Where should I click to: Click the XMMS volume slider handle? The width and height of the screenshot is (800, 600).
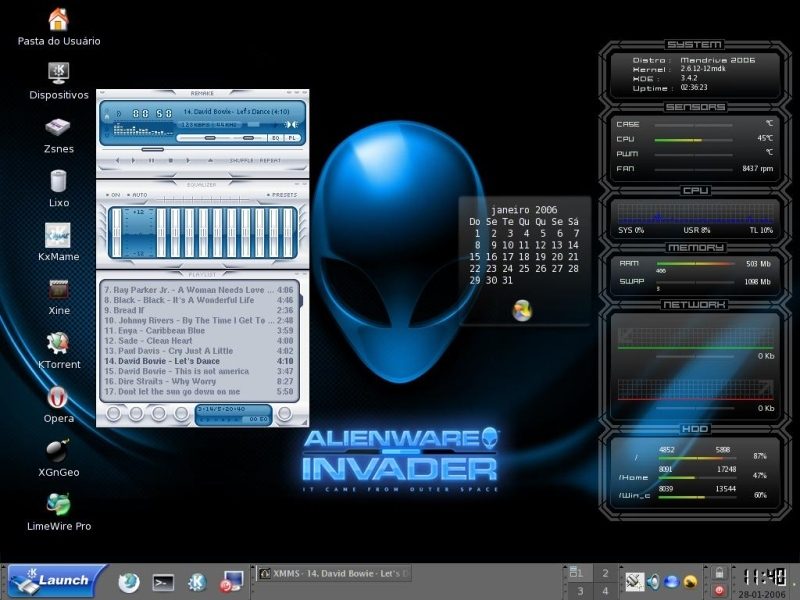[x=210, y=138]
